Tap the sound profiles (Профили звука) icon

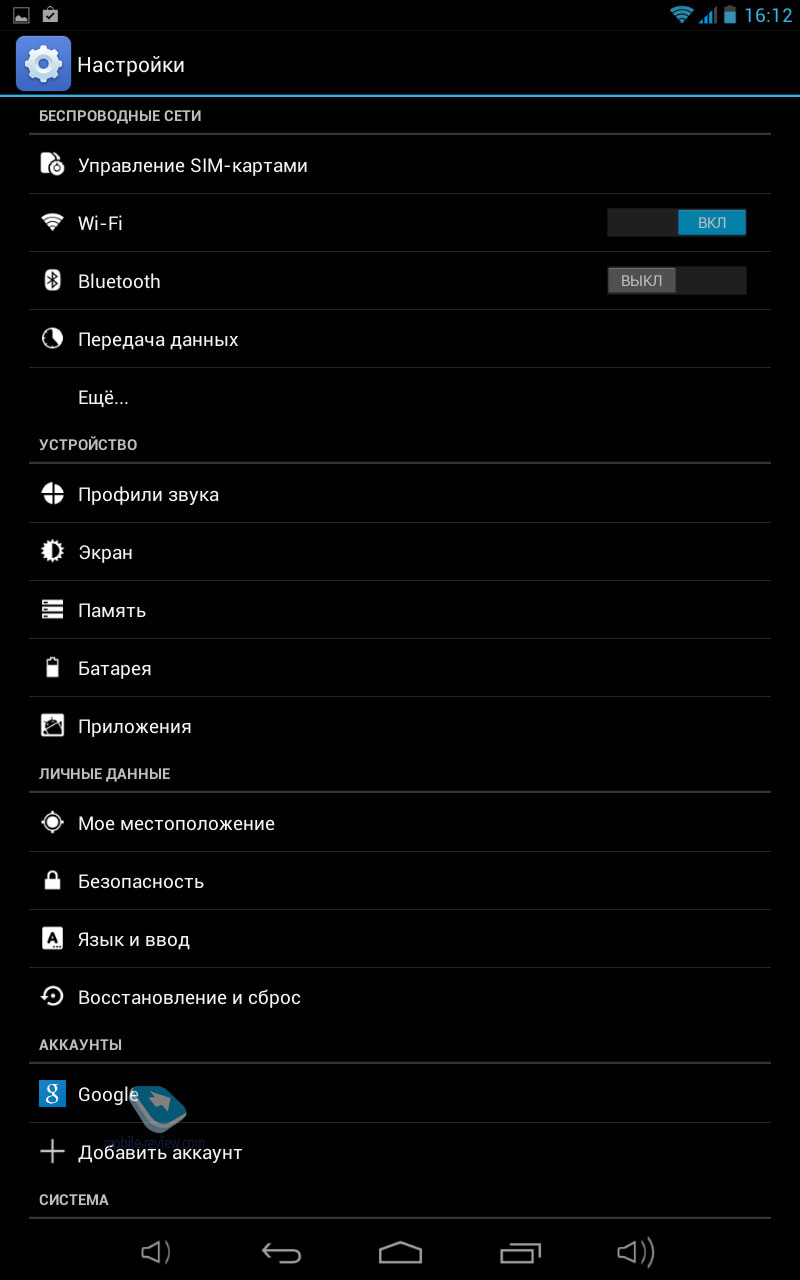pos(52,494)
